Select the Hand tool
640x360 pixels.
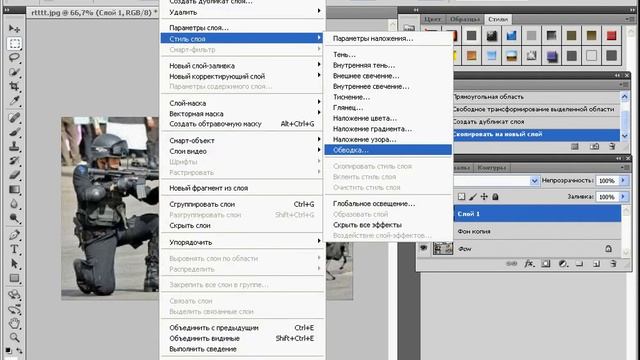tap(14, 323)
